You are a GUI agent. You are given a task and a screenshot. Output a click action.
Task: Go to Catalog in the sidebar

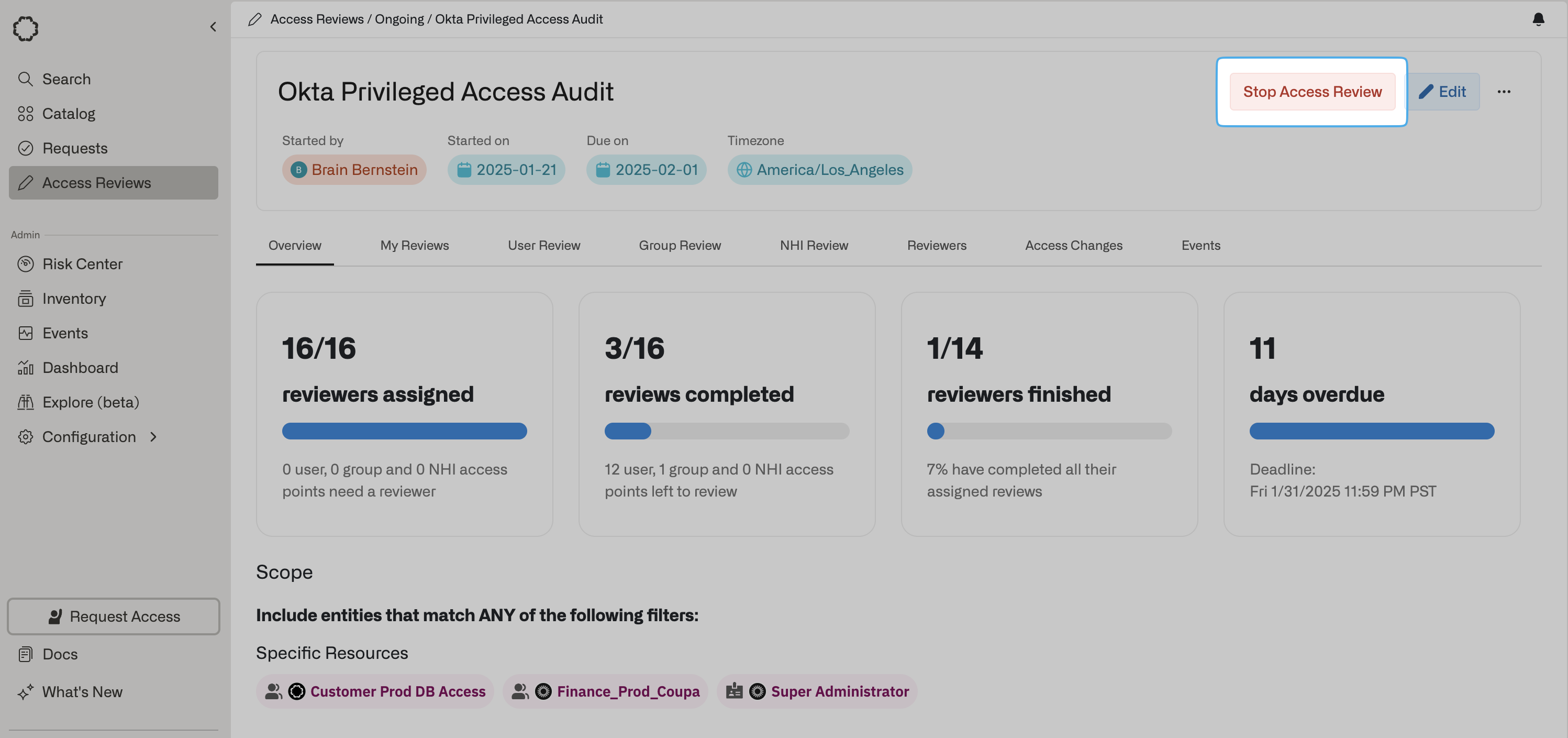(68, 114)
